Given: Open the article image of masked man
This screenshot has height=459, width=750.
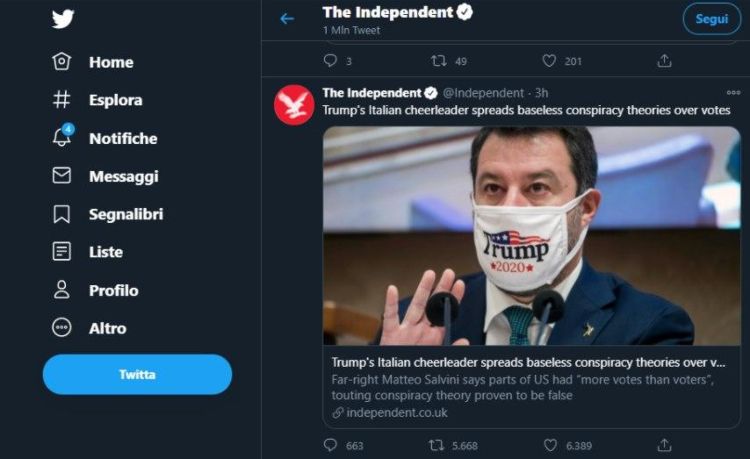Looking at the screenshot, I should 531,235.
